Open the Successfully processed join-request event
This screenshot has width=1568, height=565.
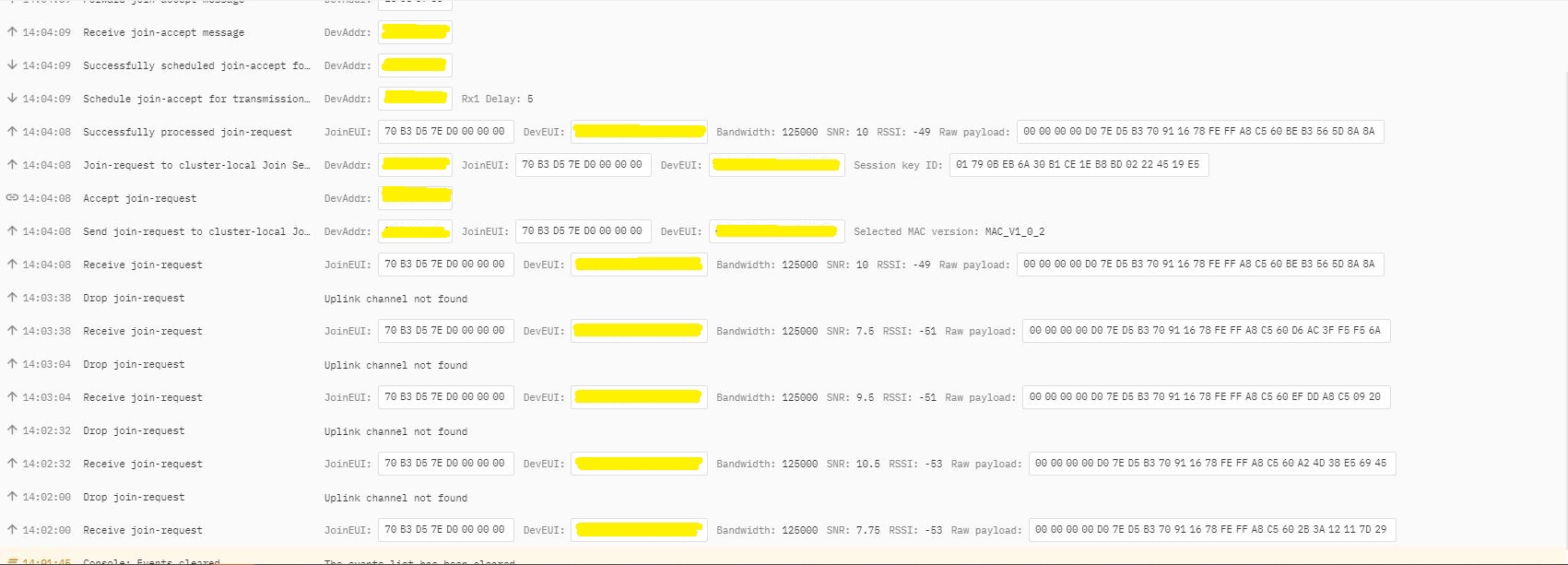[187, 132]
